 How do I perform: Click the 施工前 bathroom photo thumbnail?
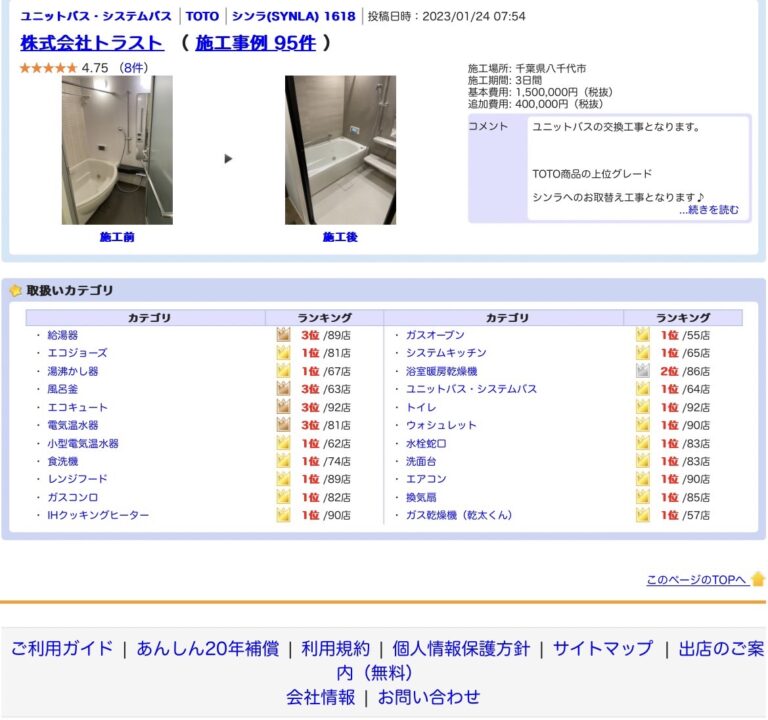coord(117,150)
